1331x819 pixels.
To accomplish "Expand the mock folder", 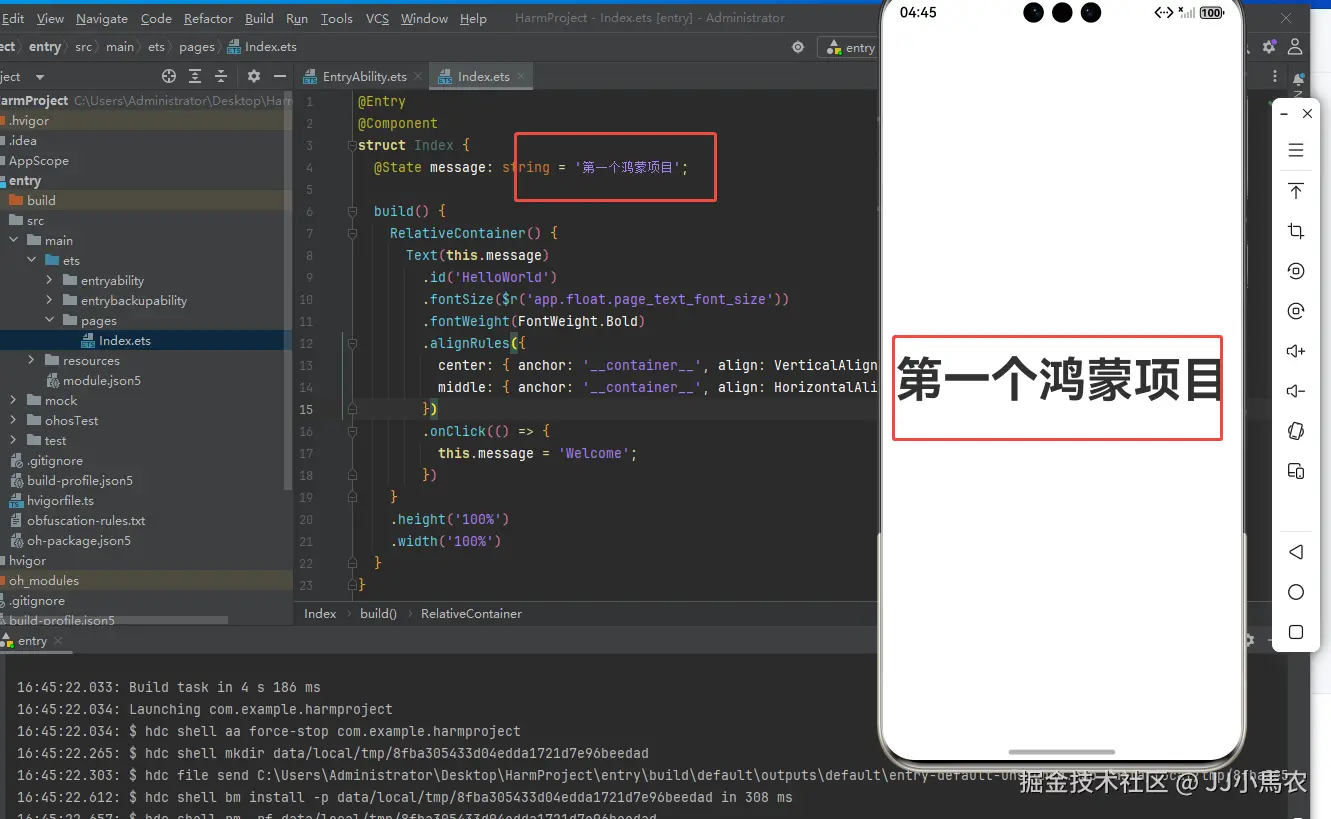I will click(x=13, y=400).
